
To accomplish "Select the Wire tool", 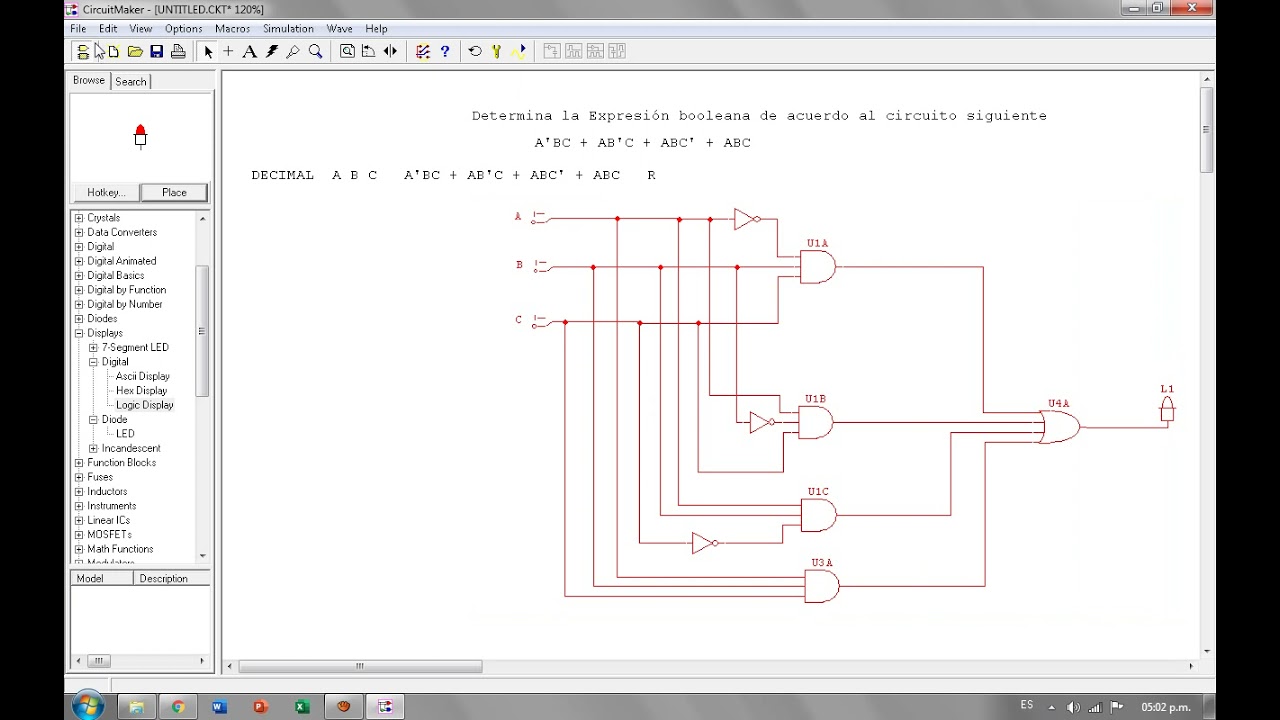I will [228, 51].
